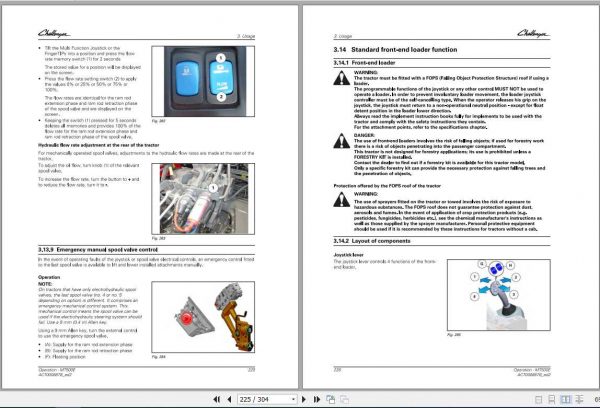Image resolution: width=600 pixels, height=408 pixels.
Task: Click heading 3.14.2 Layout of components
Action: [x=372, y=241]
